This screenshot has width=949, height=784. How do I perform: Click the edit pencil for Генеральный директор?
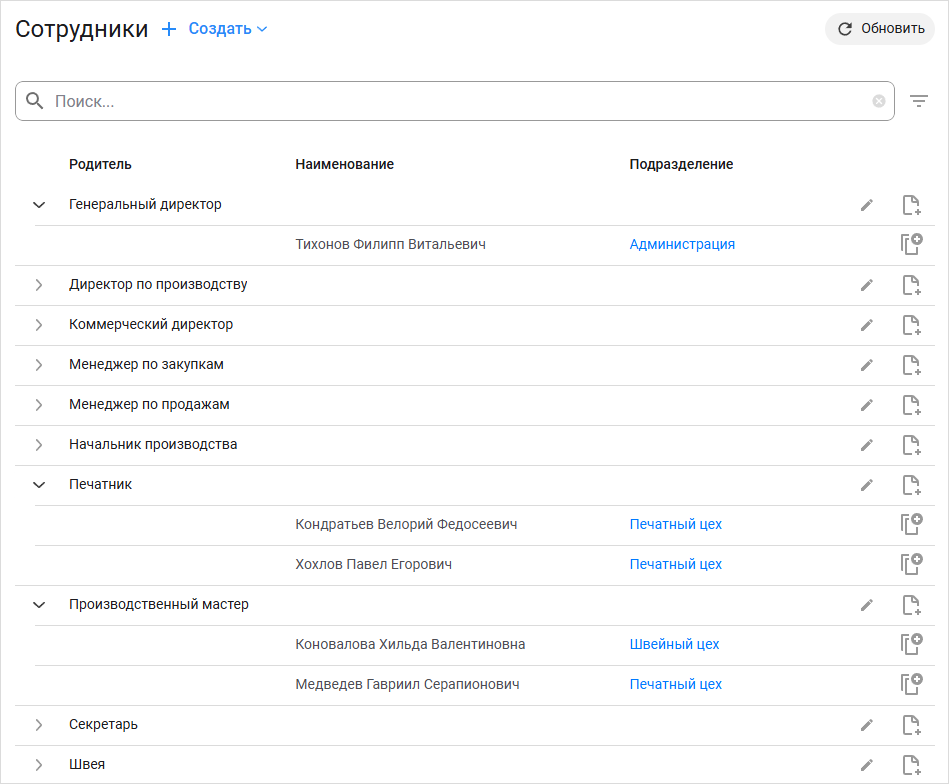pos(866,204)
